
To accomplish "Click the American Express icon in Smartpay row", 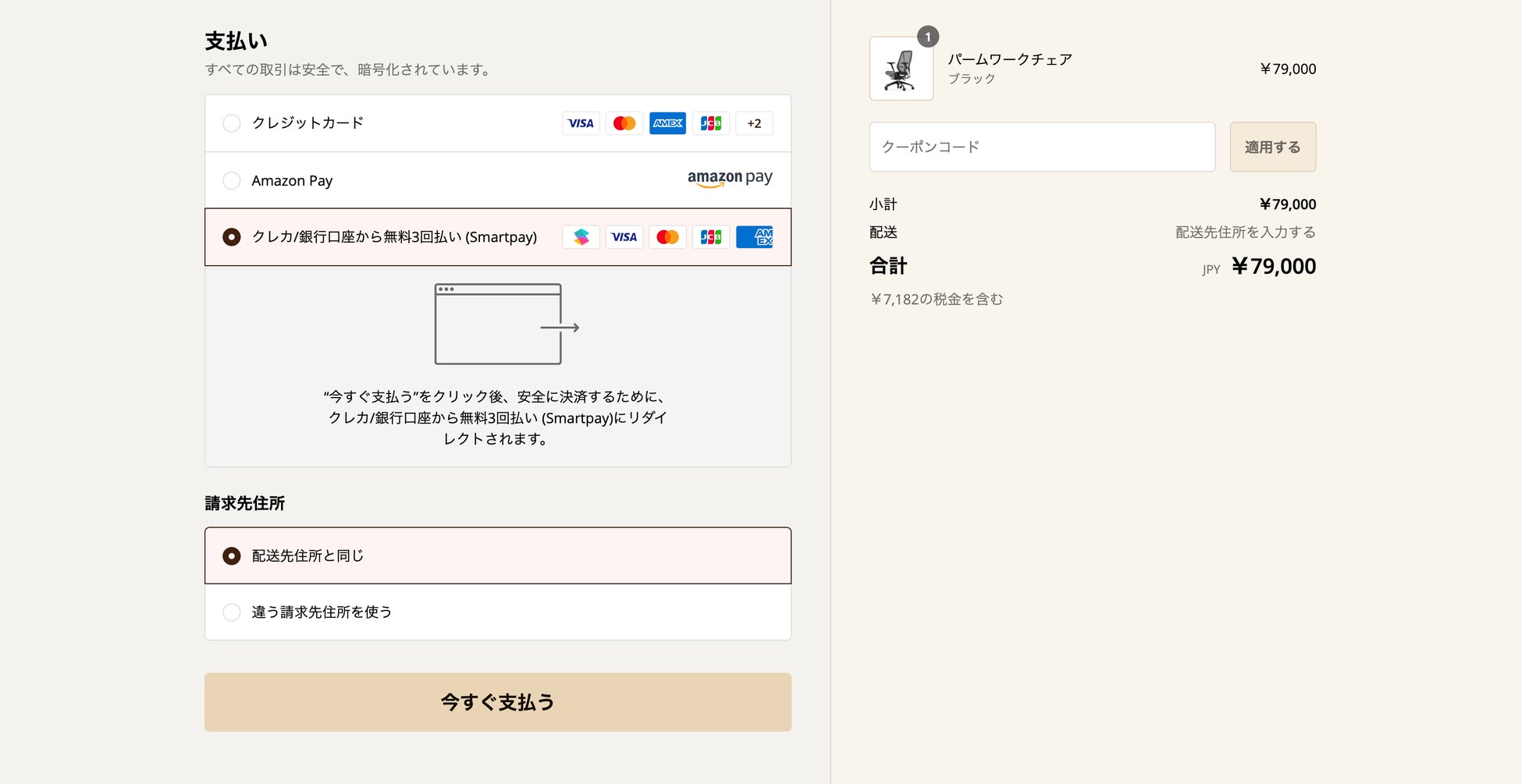I will pos(755,237).
